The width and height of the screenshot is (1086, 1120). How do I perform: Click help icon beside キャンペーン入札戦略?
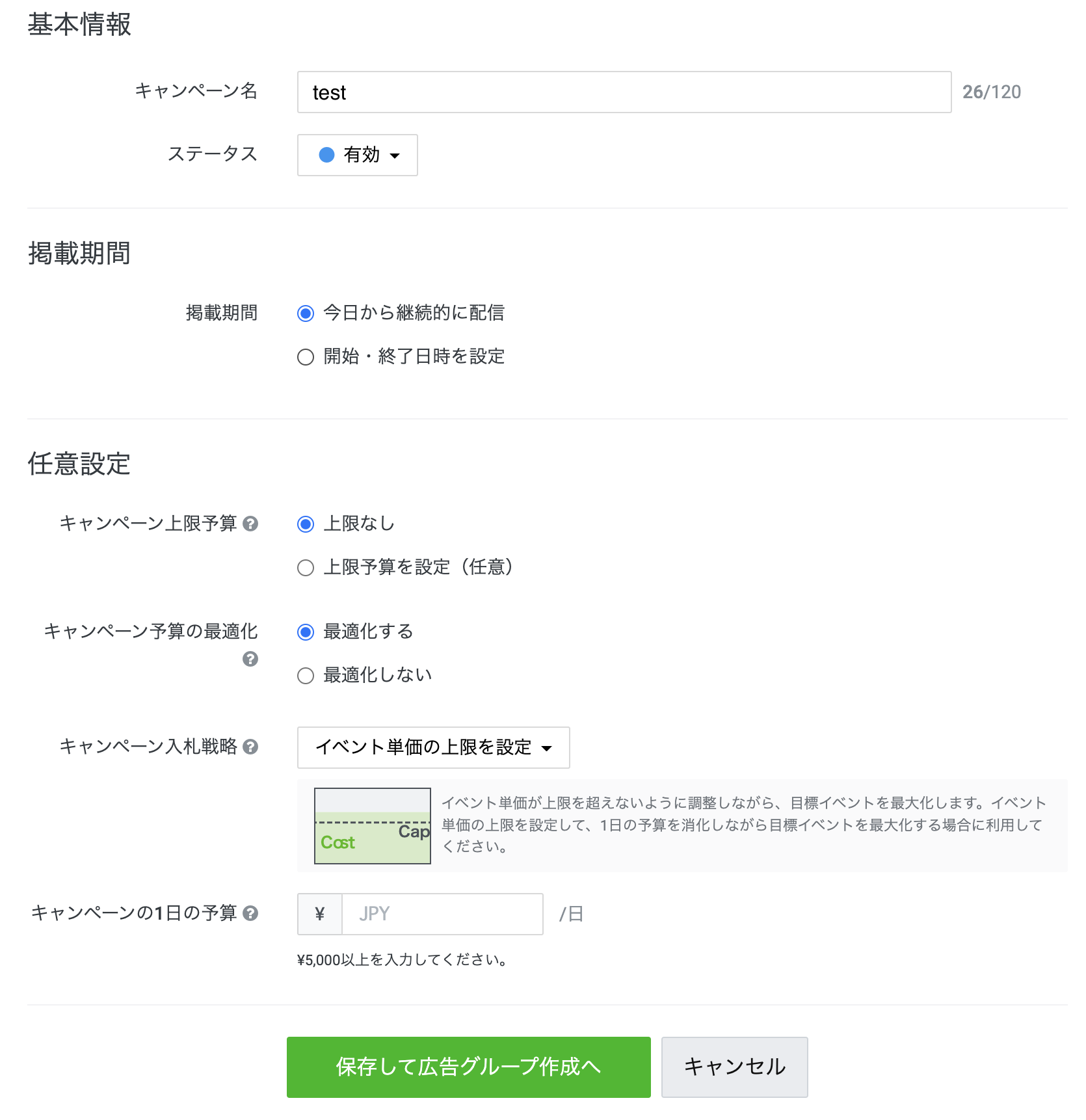[250, 747]
